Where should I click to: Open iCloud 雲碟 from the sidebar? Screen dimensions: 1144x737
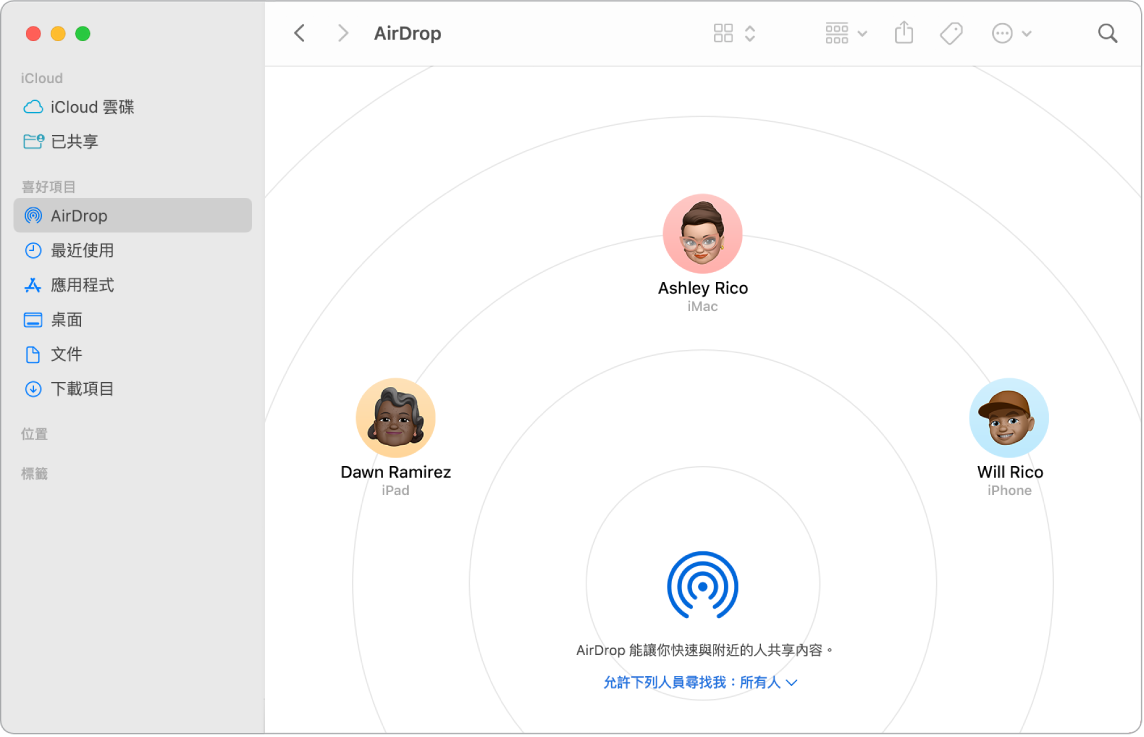tap(94, 107)
